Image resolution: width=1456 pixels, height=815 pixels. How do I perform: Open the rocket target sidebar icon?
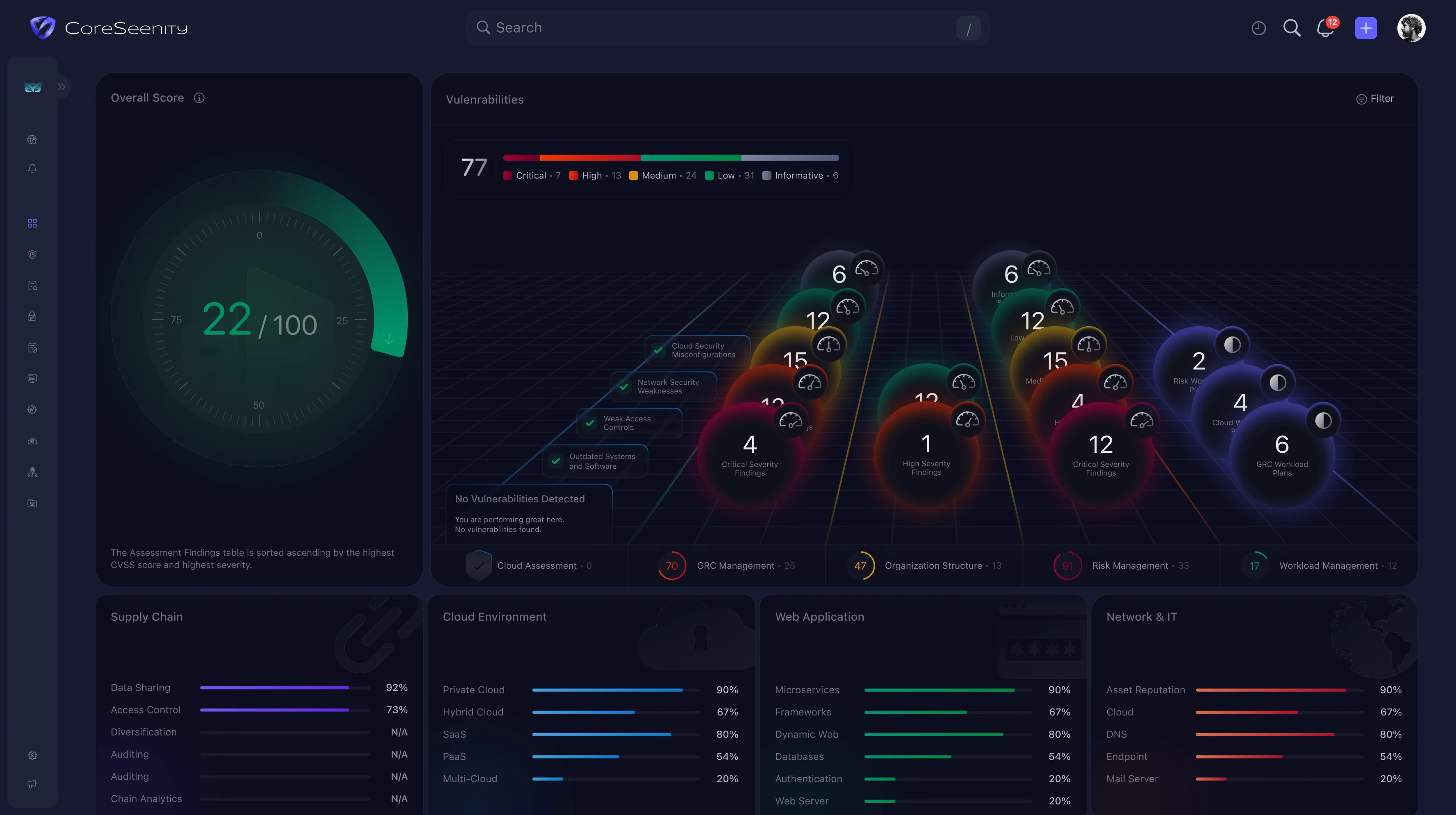[x=32, y=409]
